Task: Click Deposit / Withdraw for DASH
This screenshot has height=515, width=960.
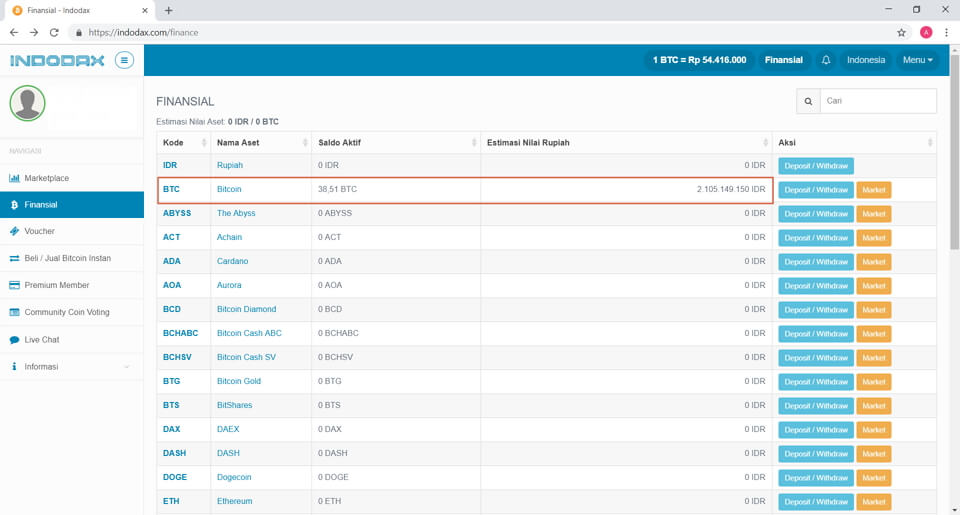Action: tap(816, 454)
